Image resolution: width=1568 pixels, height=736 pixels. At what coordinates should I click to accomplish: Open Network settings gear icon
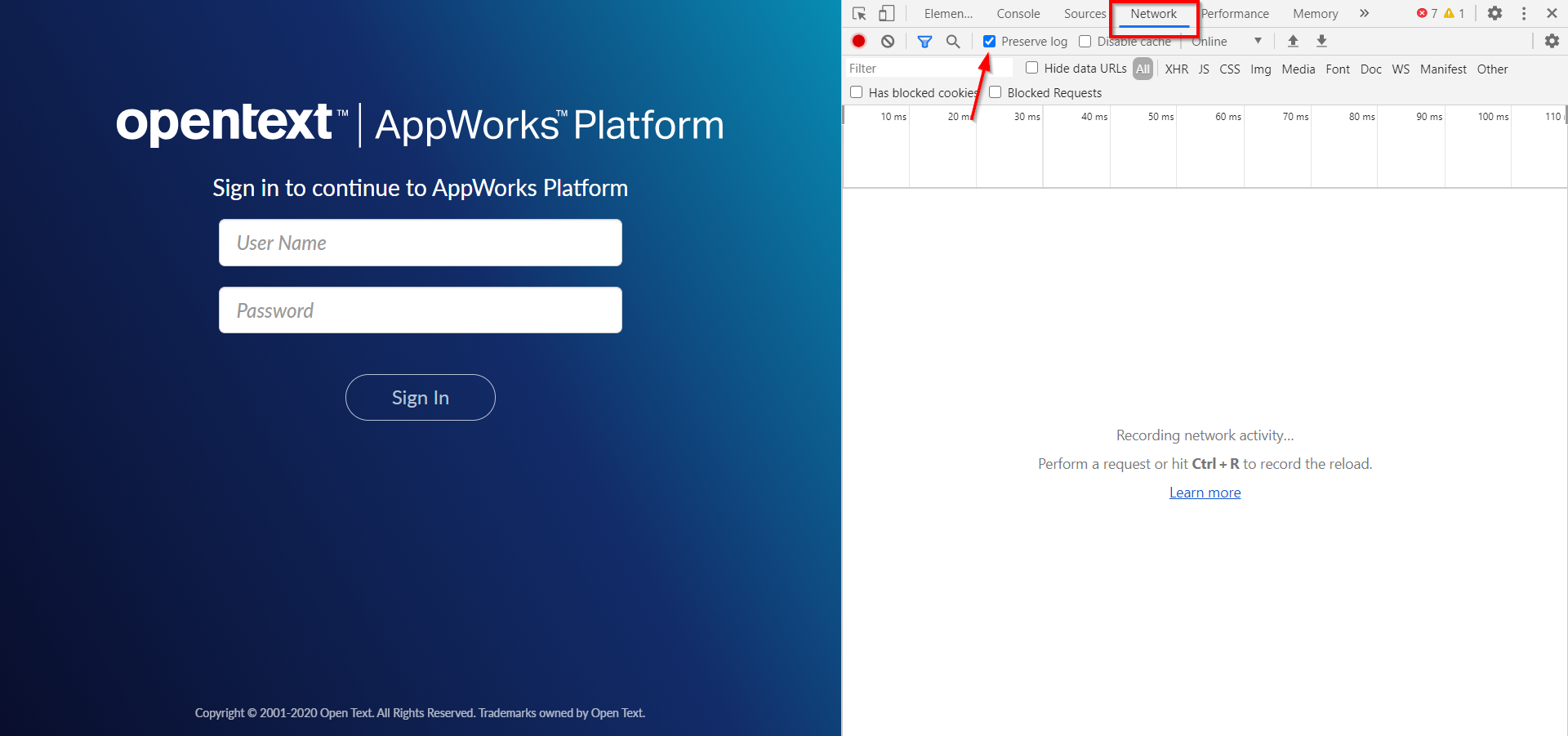[1552, 42]
